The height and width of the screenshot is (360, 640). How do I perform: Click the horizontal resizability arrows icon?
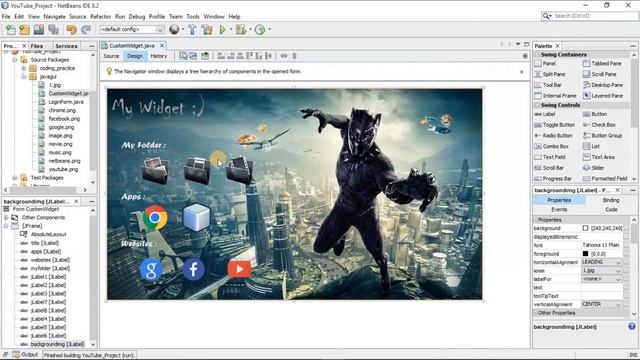coord(284,56)
